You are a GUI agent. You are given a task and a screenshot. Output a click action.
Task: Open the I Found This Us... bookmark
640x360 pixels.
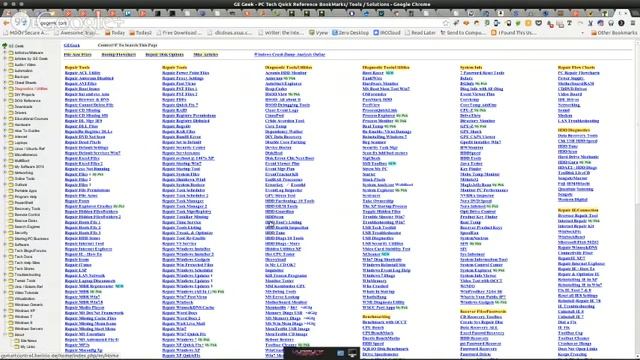pyautogui.click(x=514, y=33)
